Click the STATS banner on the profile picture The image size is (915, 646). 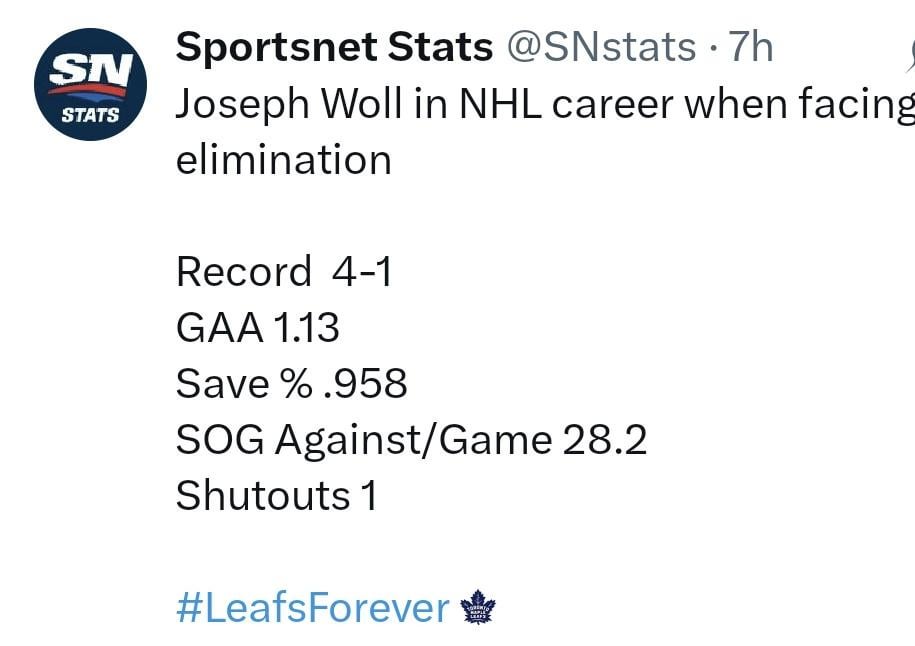pyautogui.click(x=89, y=112)
